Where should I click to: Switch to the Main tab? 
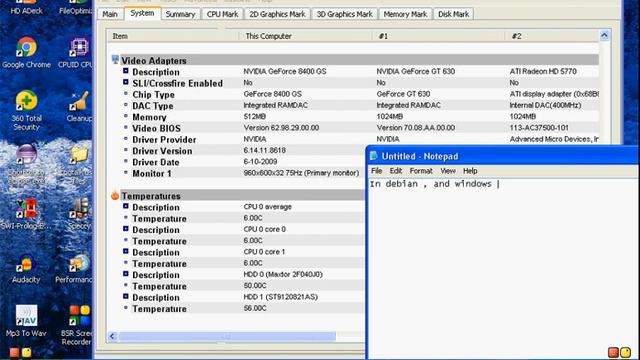(110, 14)
